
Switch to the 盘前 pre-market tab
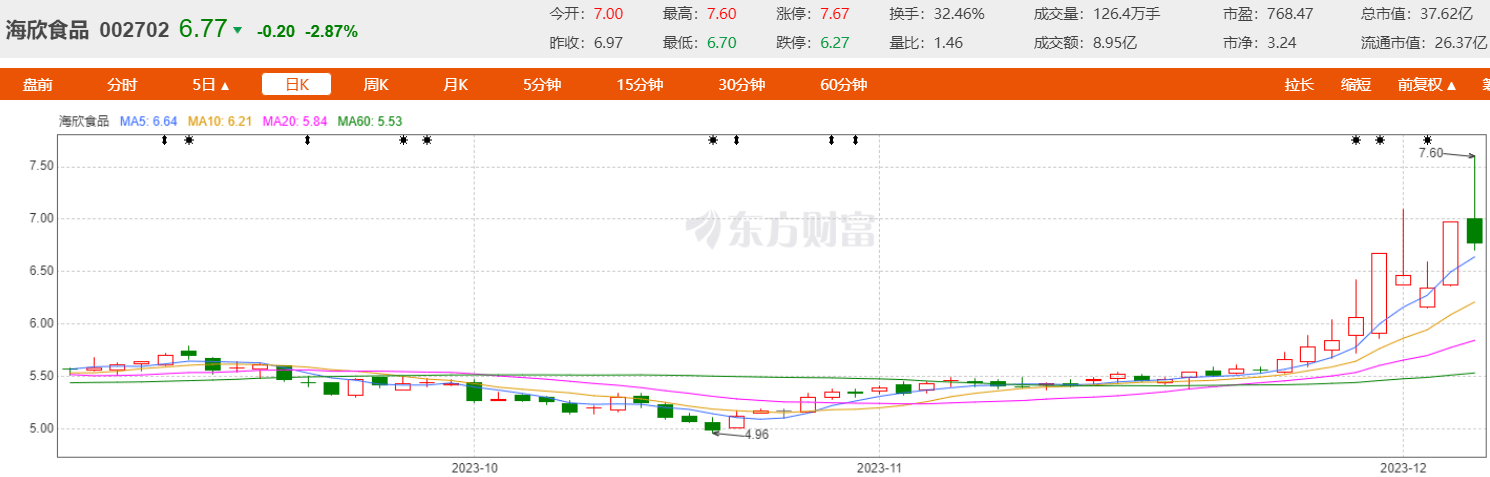[38, 85]
